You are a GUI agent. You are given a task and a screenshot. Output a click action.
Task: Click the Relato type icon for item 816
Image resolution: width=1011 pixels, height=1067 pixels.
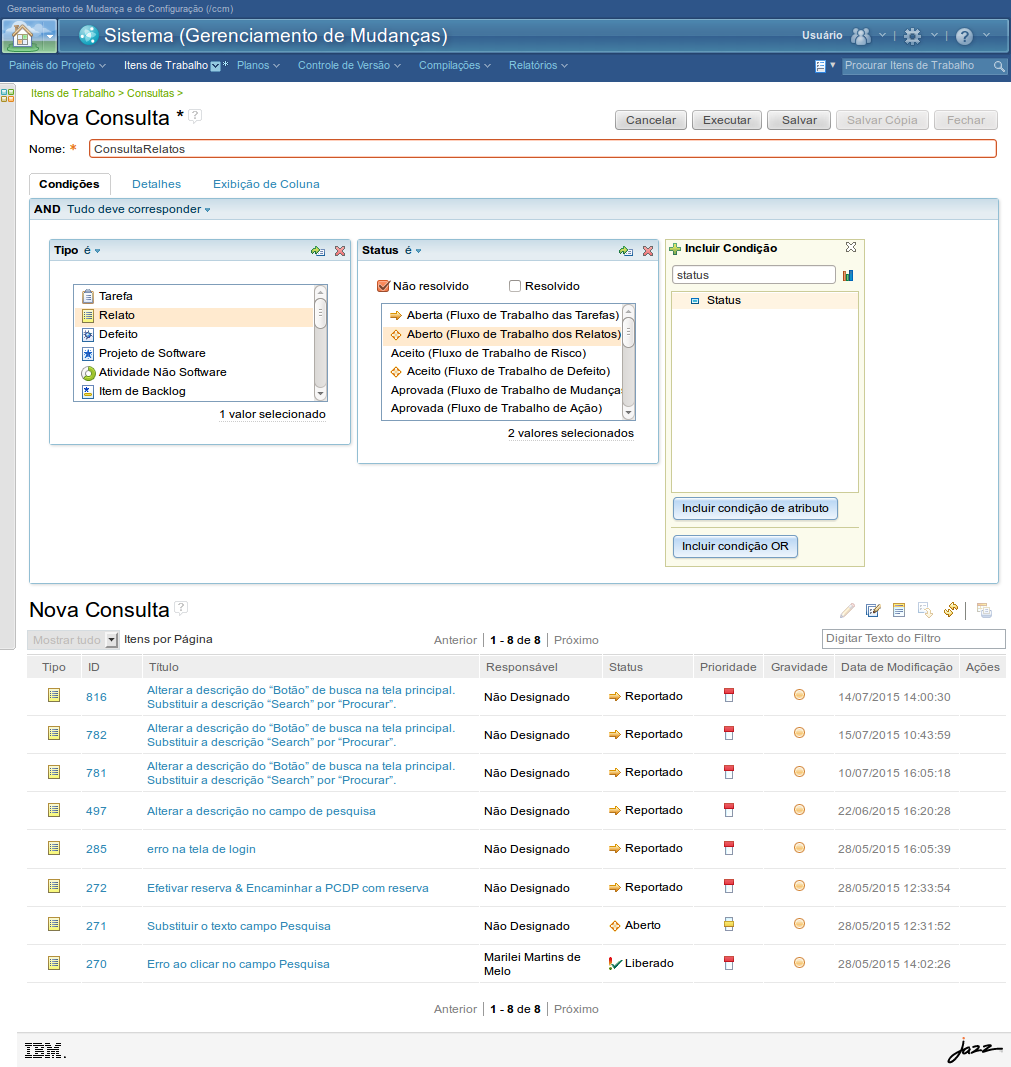pos(54,695)
